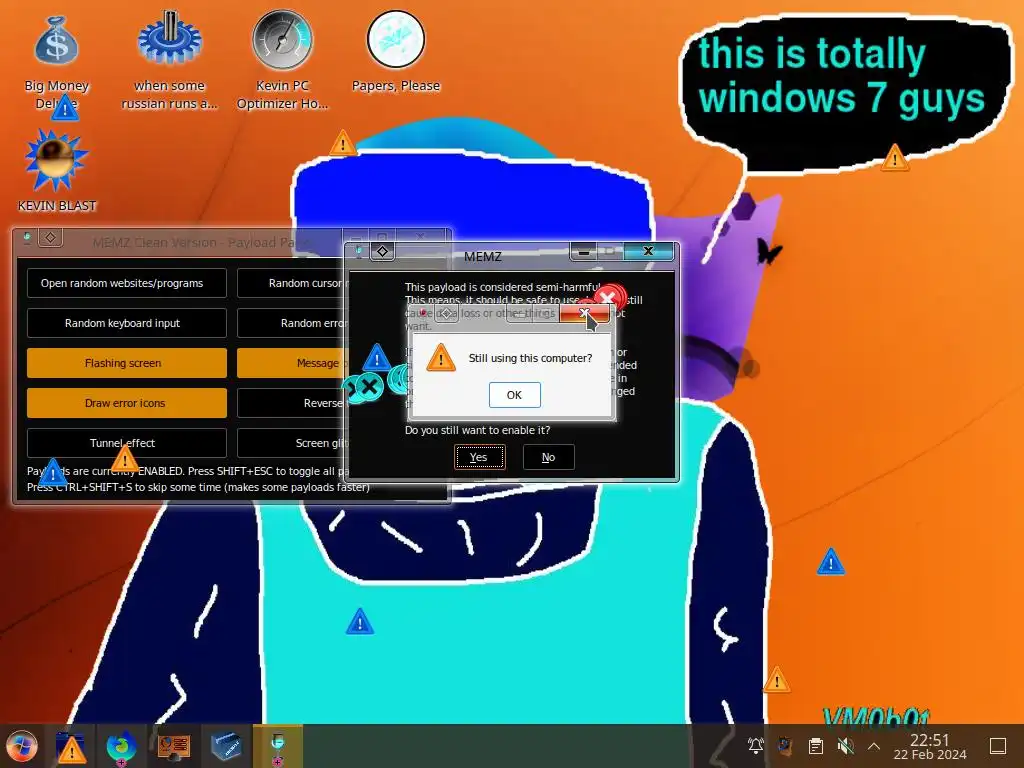Click 'Still using this computer?' message text
The height and width of the screenshot is (768, 1024).
(x=530, y=358)
